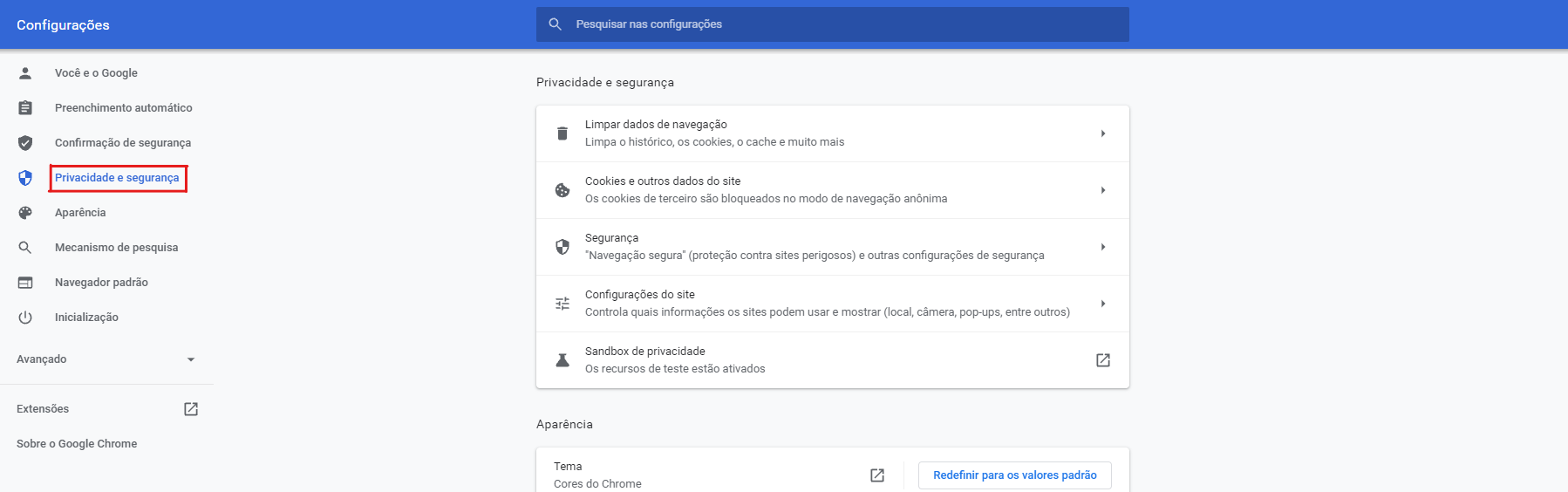Click the Sandbox de privacidade open-in-new icon

[1103, 360]
